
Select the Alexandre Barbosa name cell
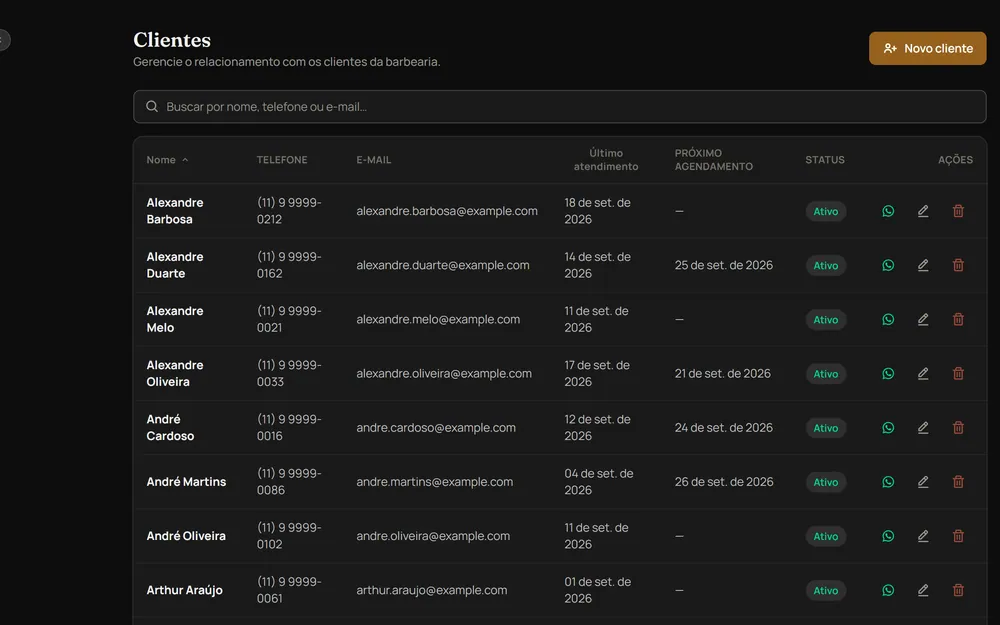(175, 211)
